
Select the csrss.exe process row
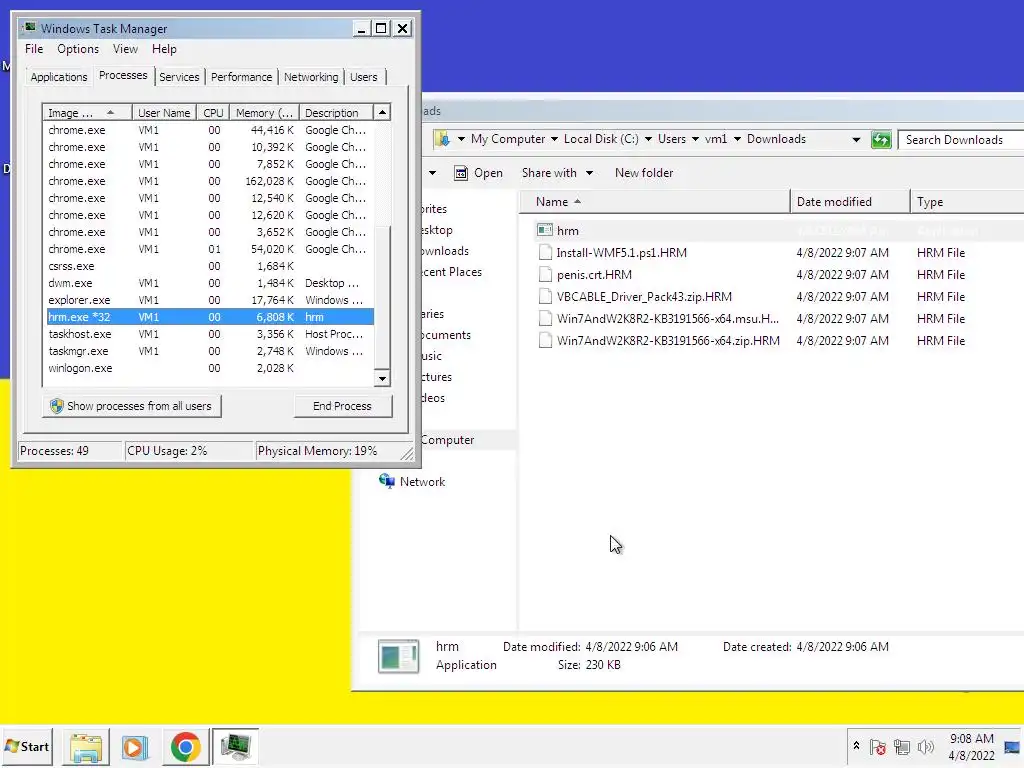tap(210, 266)
